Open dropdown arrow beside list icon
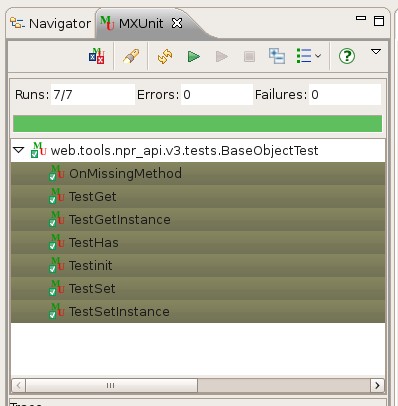 318,56
